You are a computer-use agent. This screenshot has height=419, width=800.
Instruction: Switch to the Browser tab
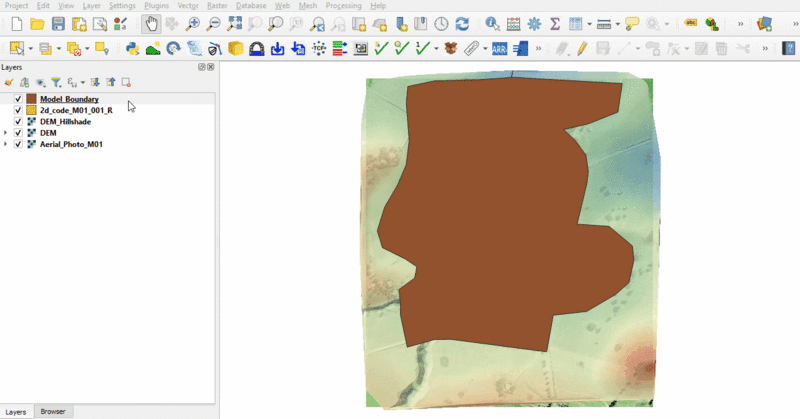pos(53,412)
